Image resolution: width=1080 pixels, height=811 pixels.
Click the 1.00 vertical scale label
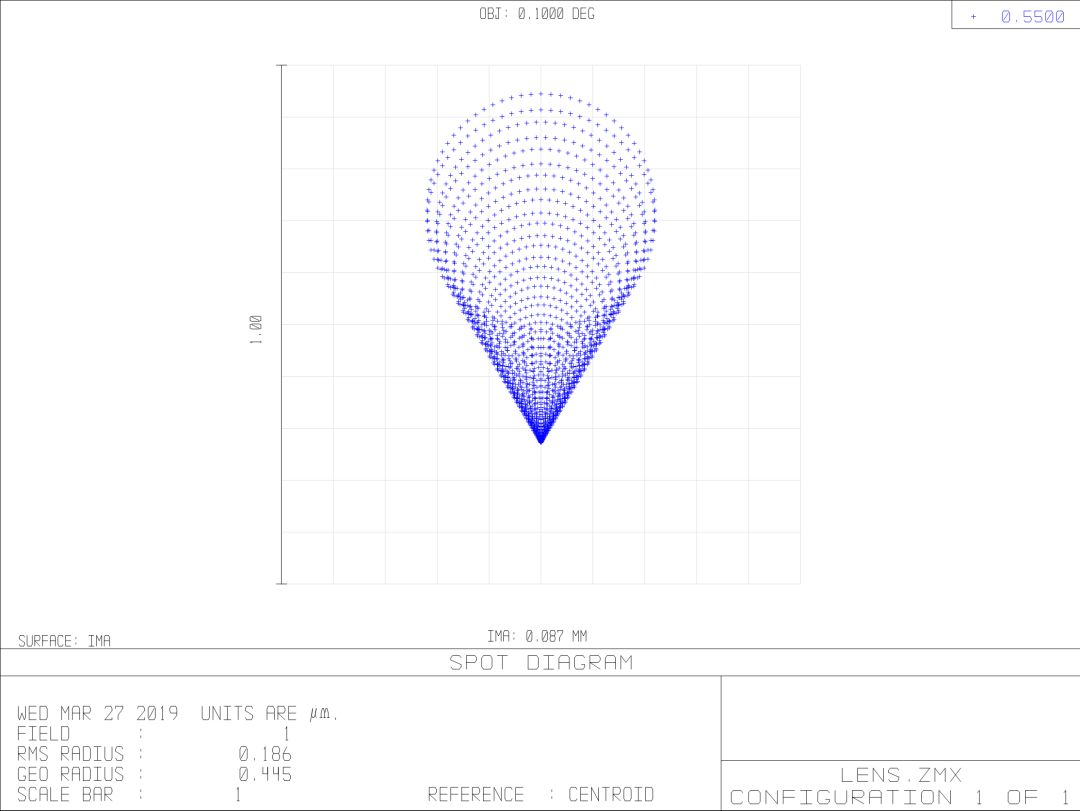pyautogui.click(x=256, y=329)
